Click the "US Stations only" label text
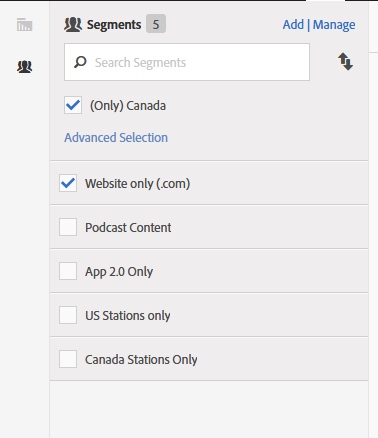378x438 pixels. coord(128,315)
